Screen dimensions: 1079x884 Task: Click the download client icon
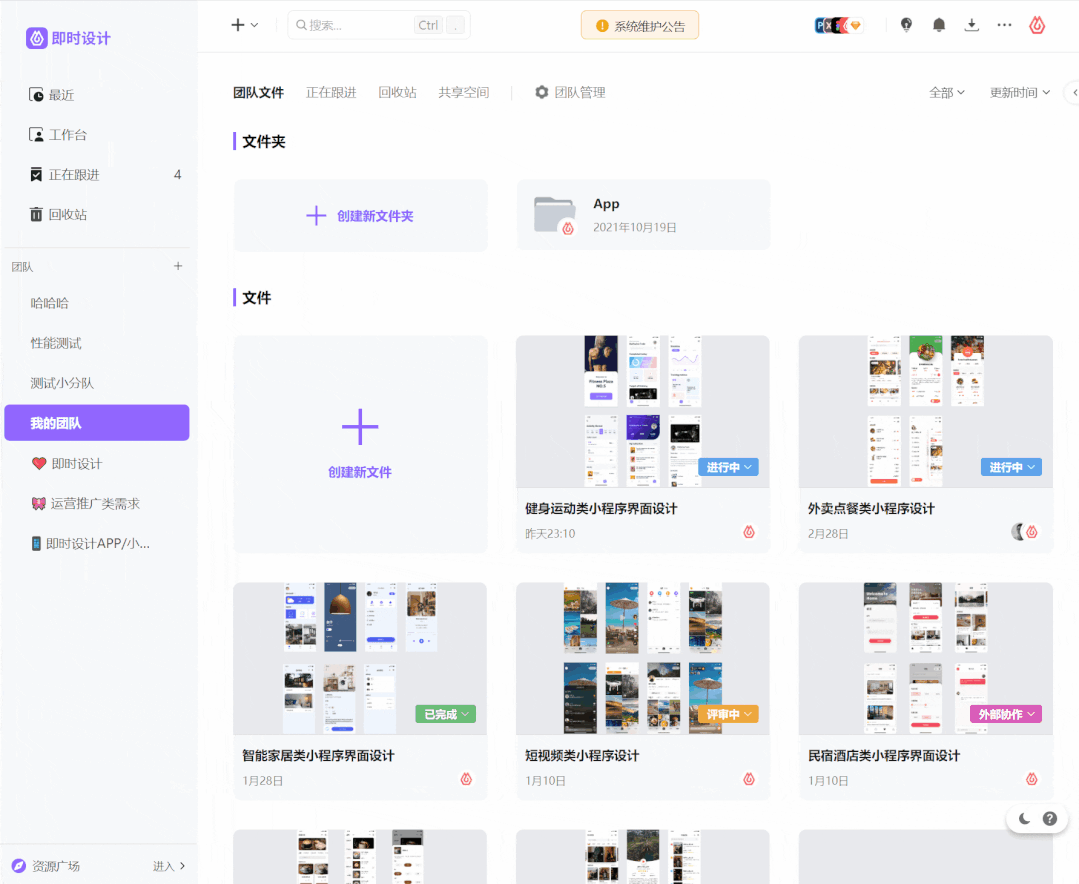pyautogui.click(x=972, y=25)
